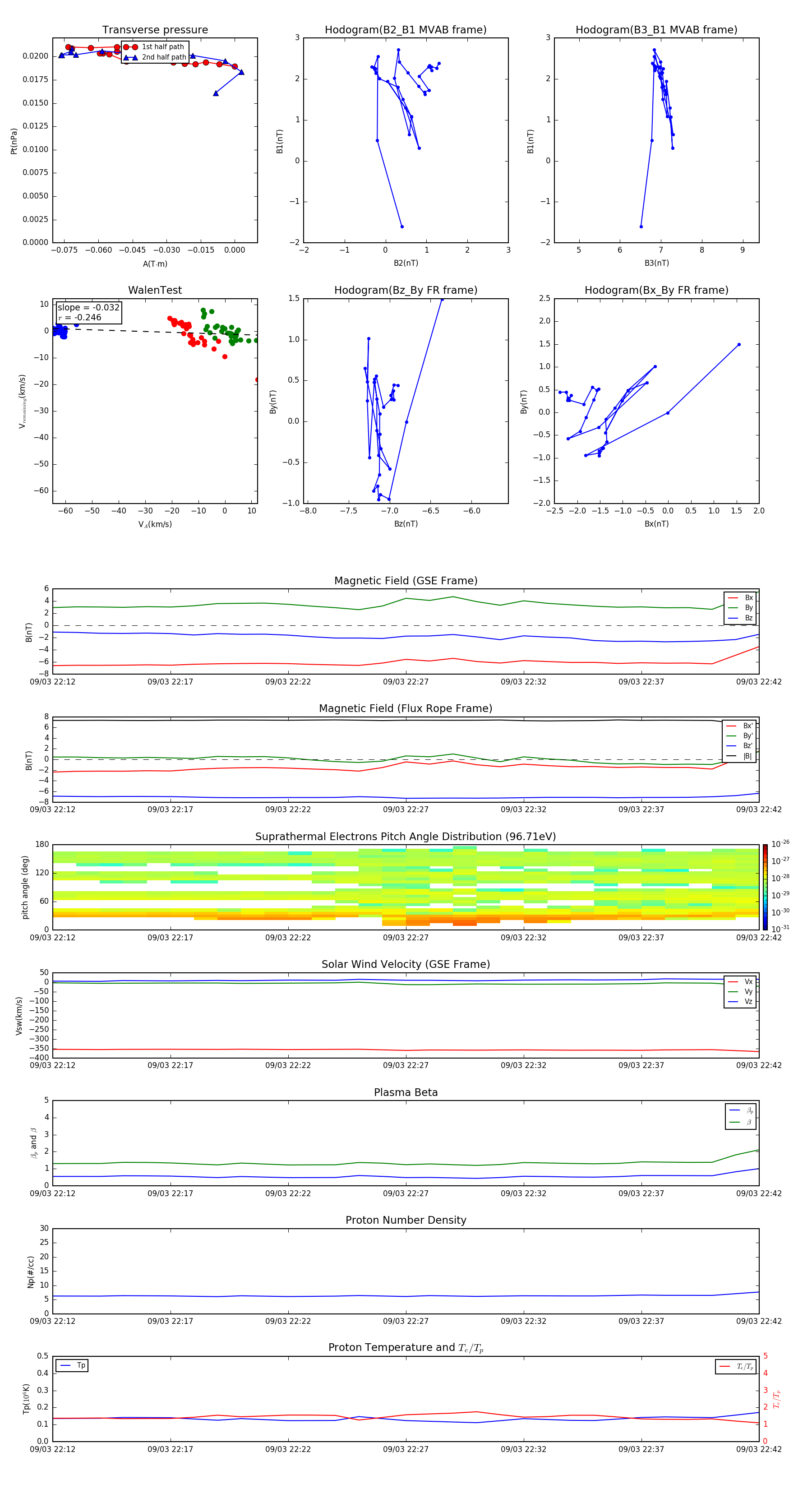Click "09/03 22:27" tick under Plasma Beta plot
This screenshot has height=1489, width=812.
coord(406,1193)
